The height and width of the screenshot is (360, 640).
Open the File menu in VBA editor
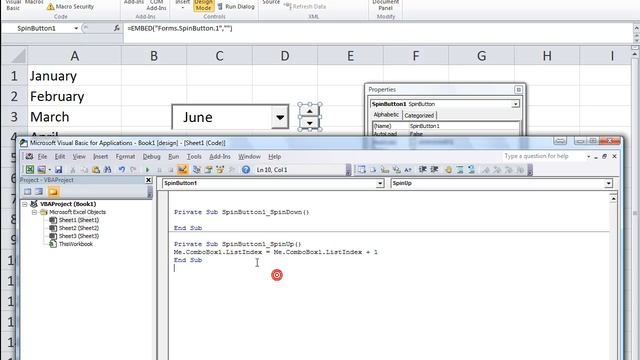(42, 156)
